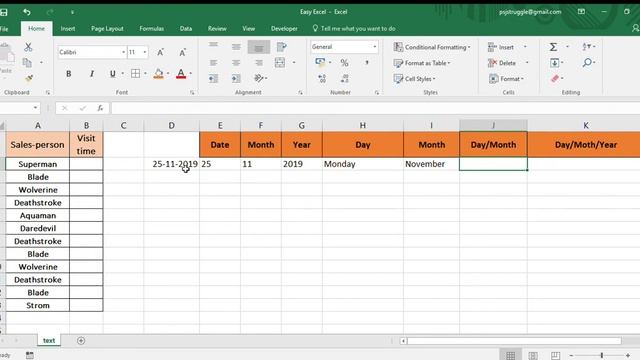Increase indent icon
This screenshot has width=640, height=360.
[236, 78]
